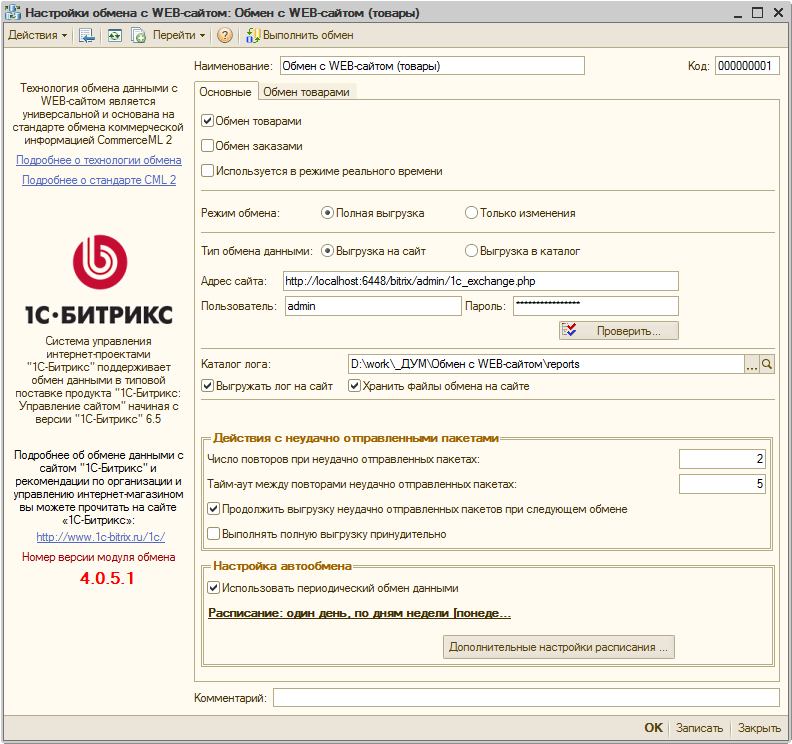Click the 'Записать' button
This screenshot has height=744, width=792.
[x=699, y=728]
